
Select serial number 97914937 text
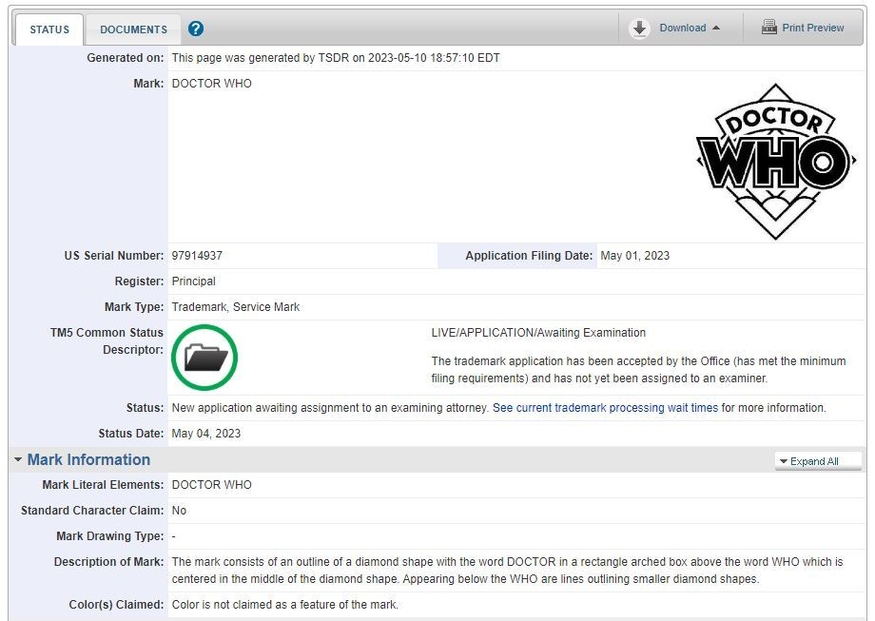(x=197, y=256)
